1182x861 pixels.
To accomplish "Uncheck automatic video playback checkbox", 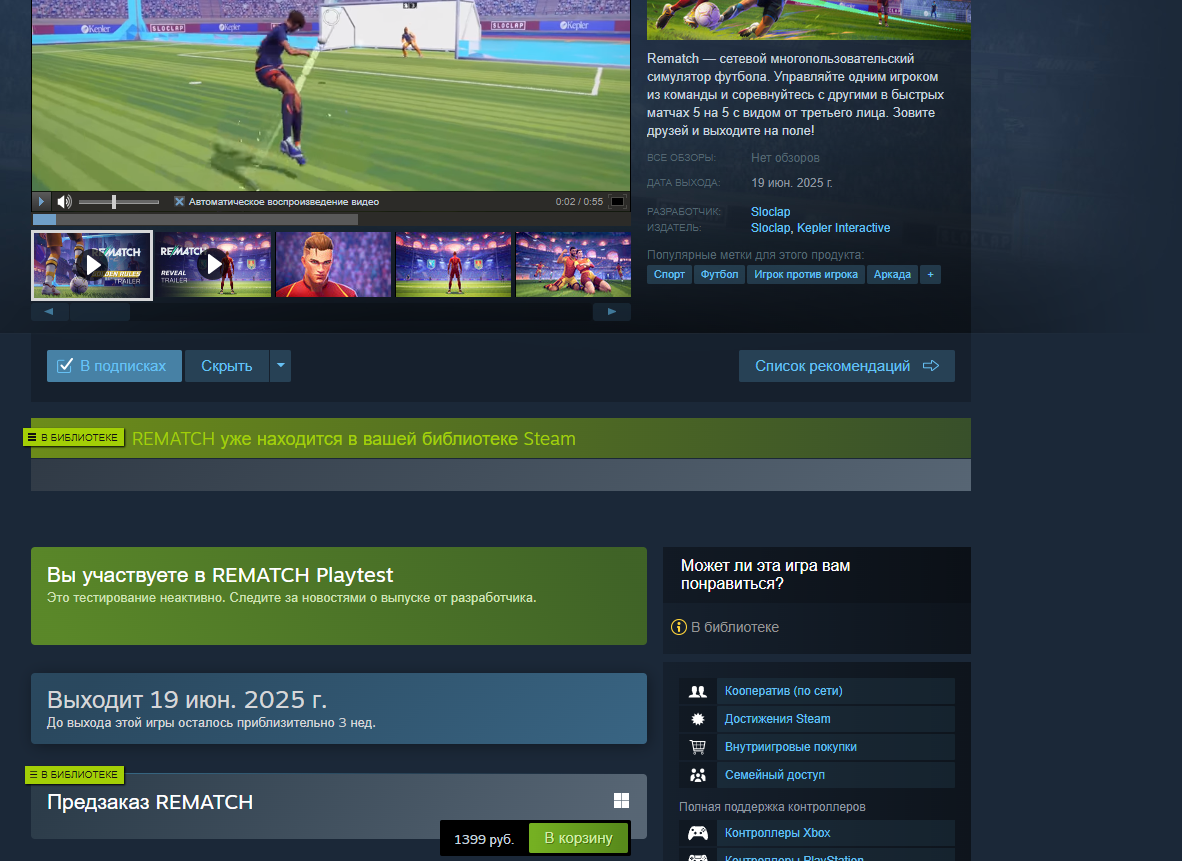I will click(179, 201).
